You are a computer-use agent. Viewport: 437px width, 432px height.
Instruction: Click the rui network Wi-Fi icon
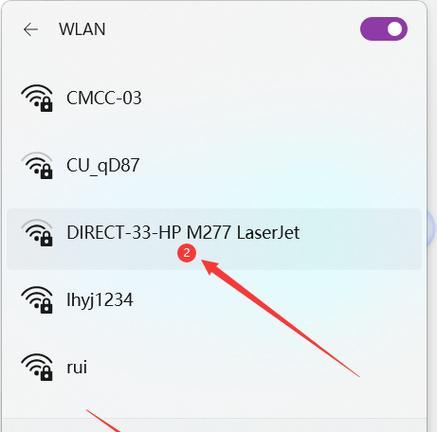(37, 367)
